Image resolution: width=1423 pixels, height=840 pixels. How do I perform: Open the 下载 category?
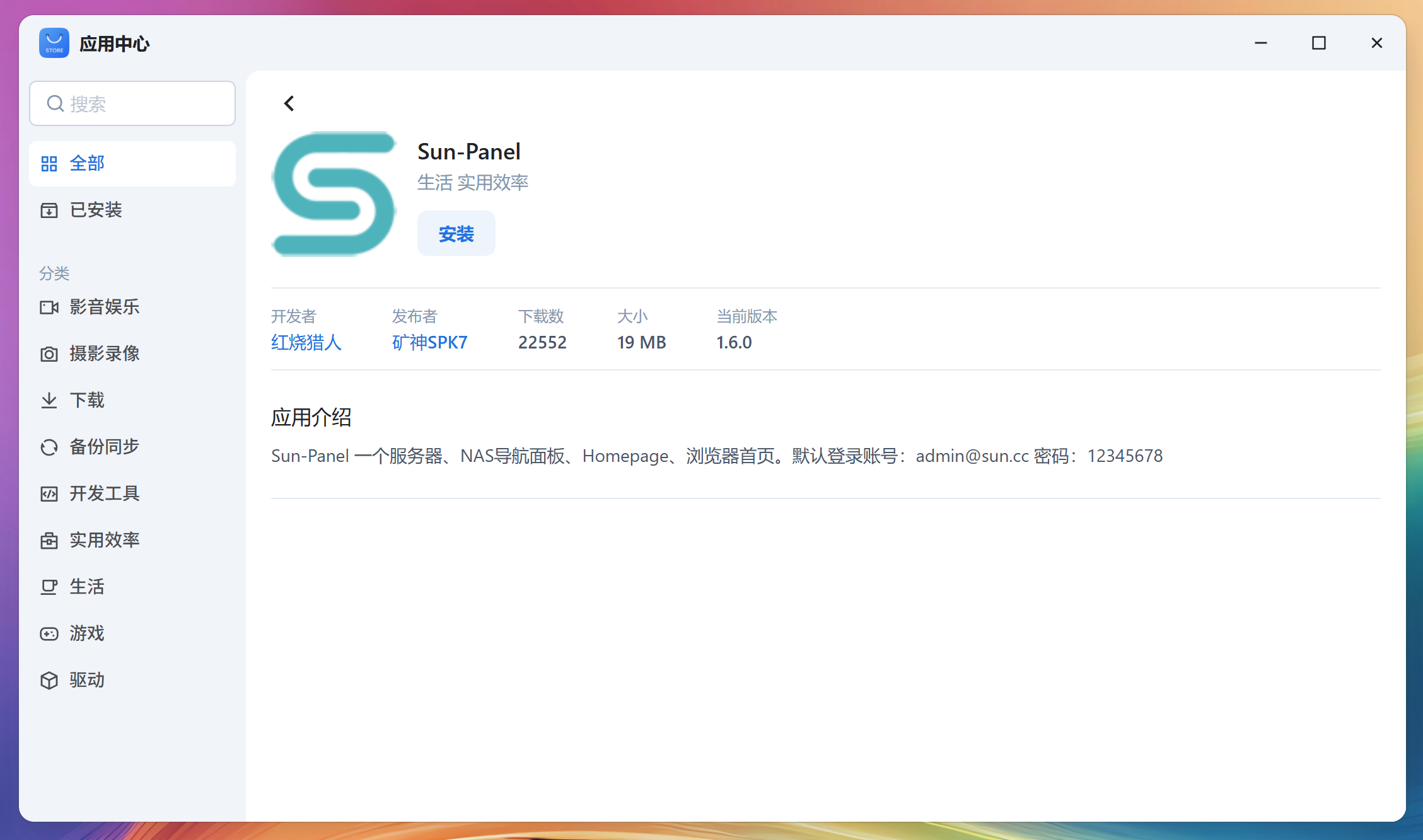click(87, 400)
